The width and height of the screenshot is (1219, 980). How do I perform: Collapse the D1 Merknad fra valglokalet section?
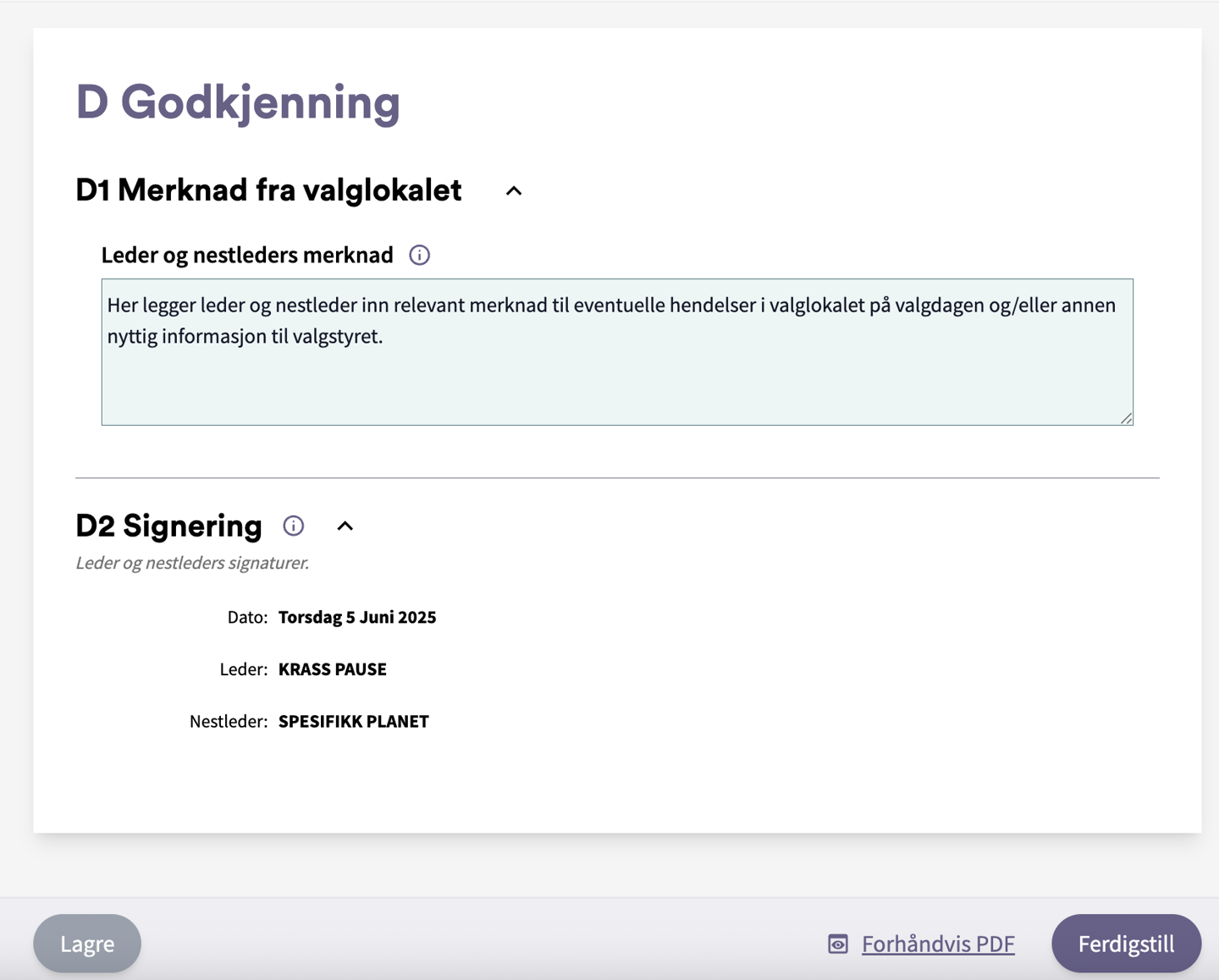(514, 191)
